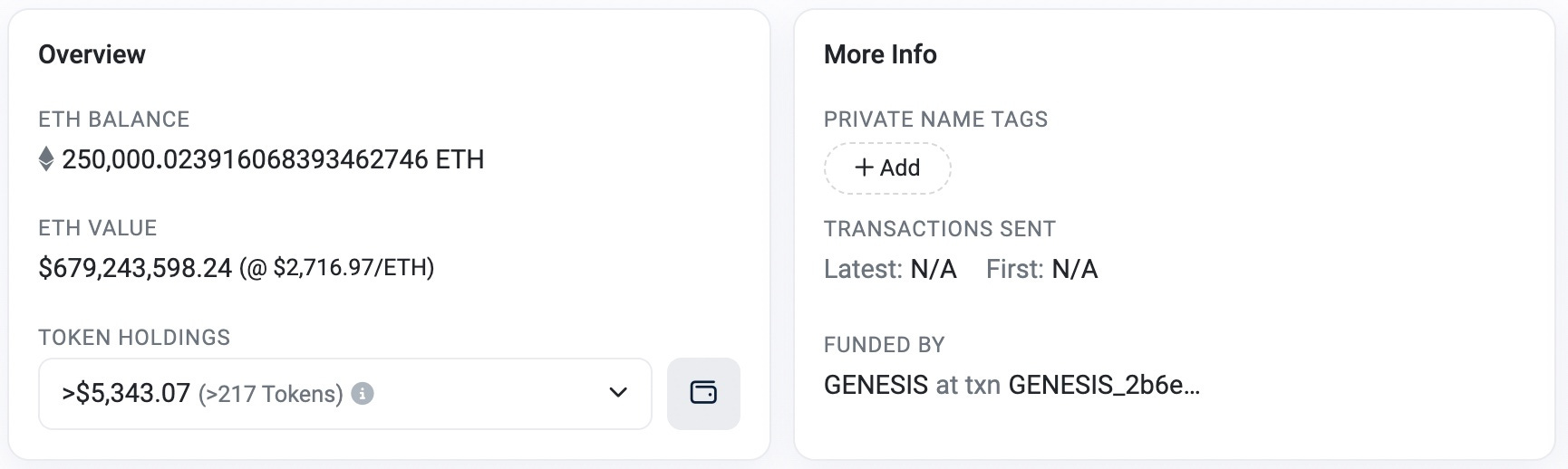Click the Overview card heading
Image resolution: width=1568 pixels, height=469 pixels.
pyautogui.click(x=92, y=54)
